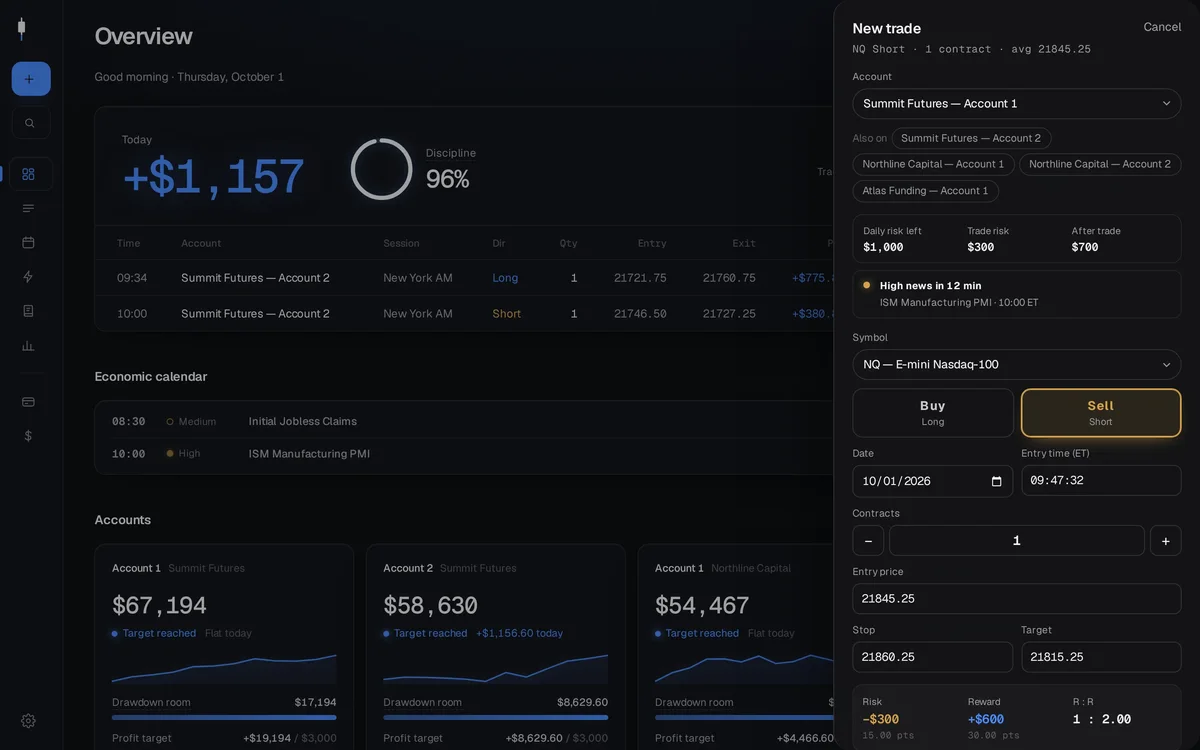Open Account 1 Summit Futures card
Image resolution: width=1200 pixels, height=750 pixels.
pyautogui.click(x=224, y=647)
